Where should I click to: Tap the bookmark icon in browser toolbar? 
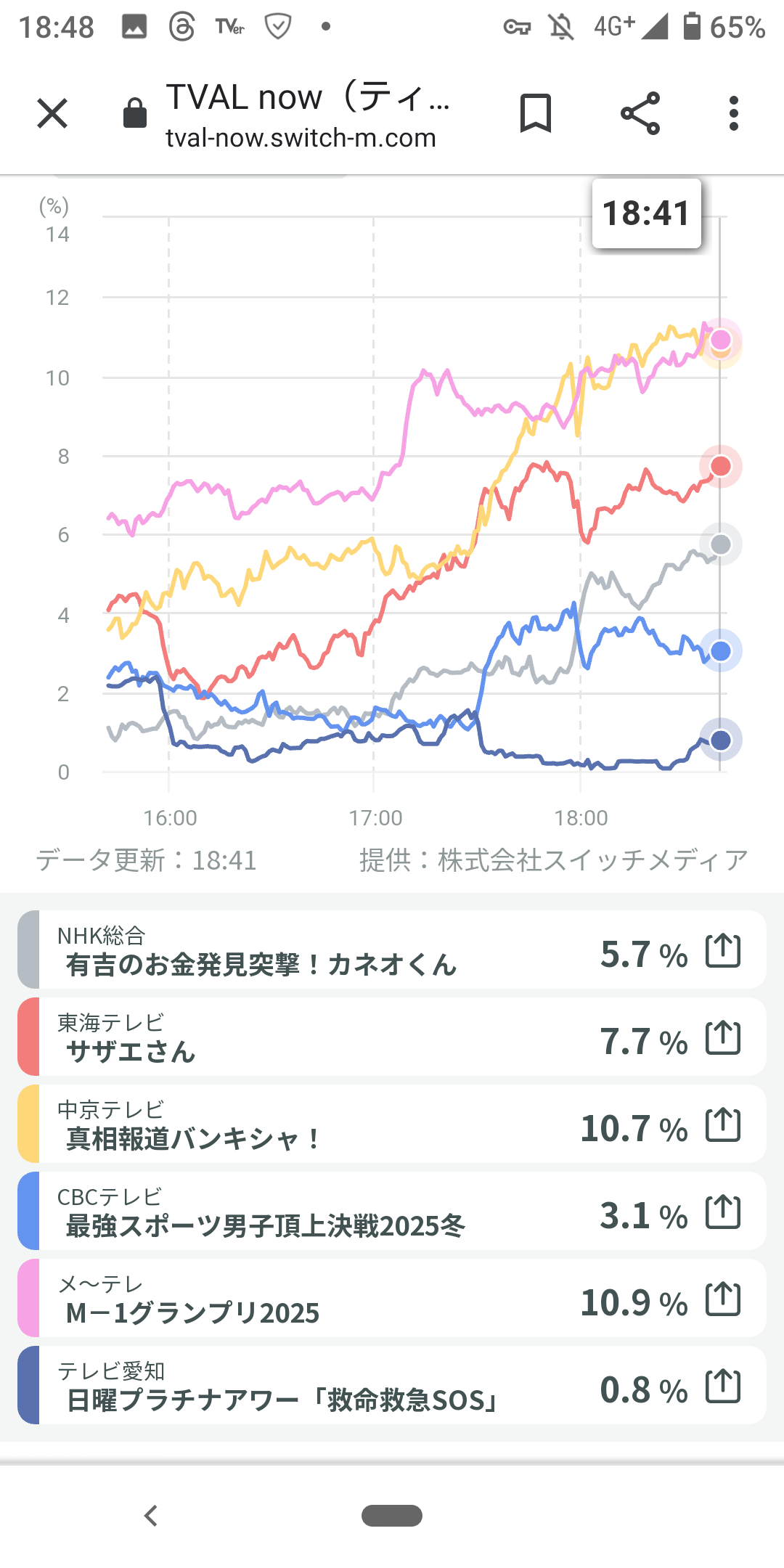[536, 114]
